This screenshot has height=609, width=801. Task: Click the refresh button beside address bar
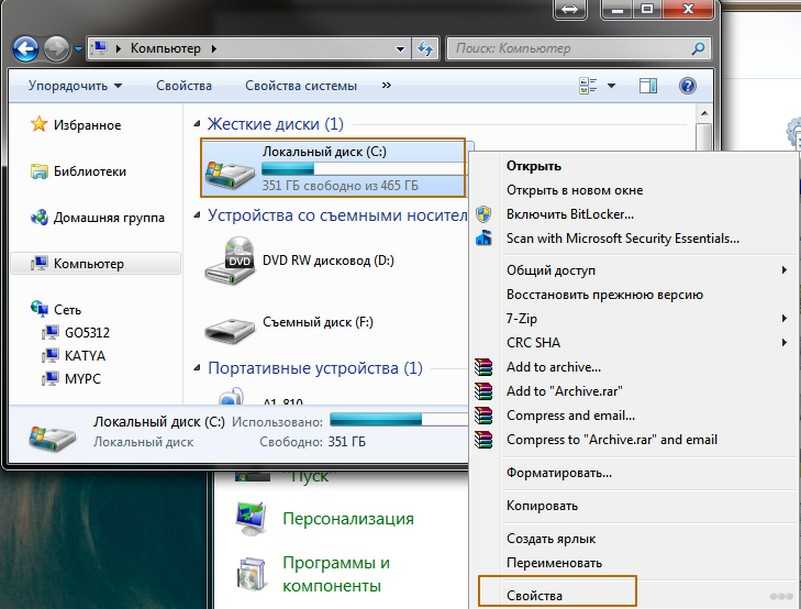(x=426, y=48)
